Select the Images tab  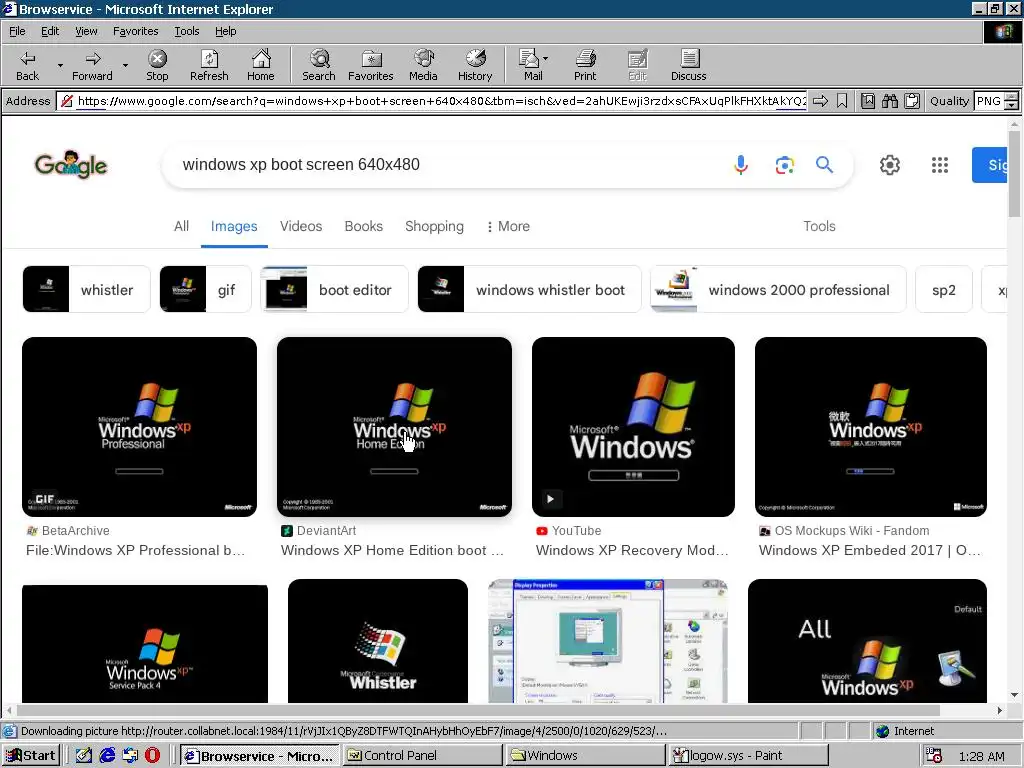click(234, 226)
